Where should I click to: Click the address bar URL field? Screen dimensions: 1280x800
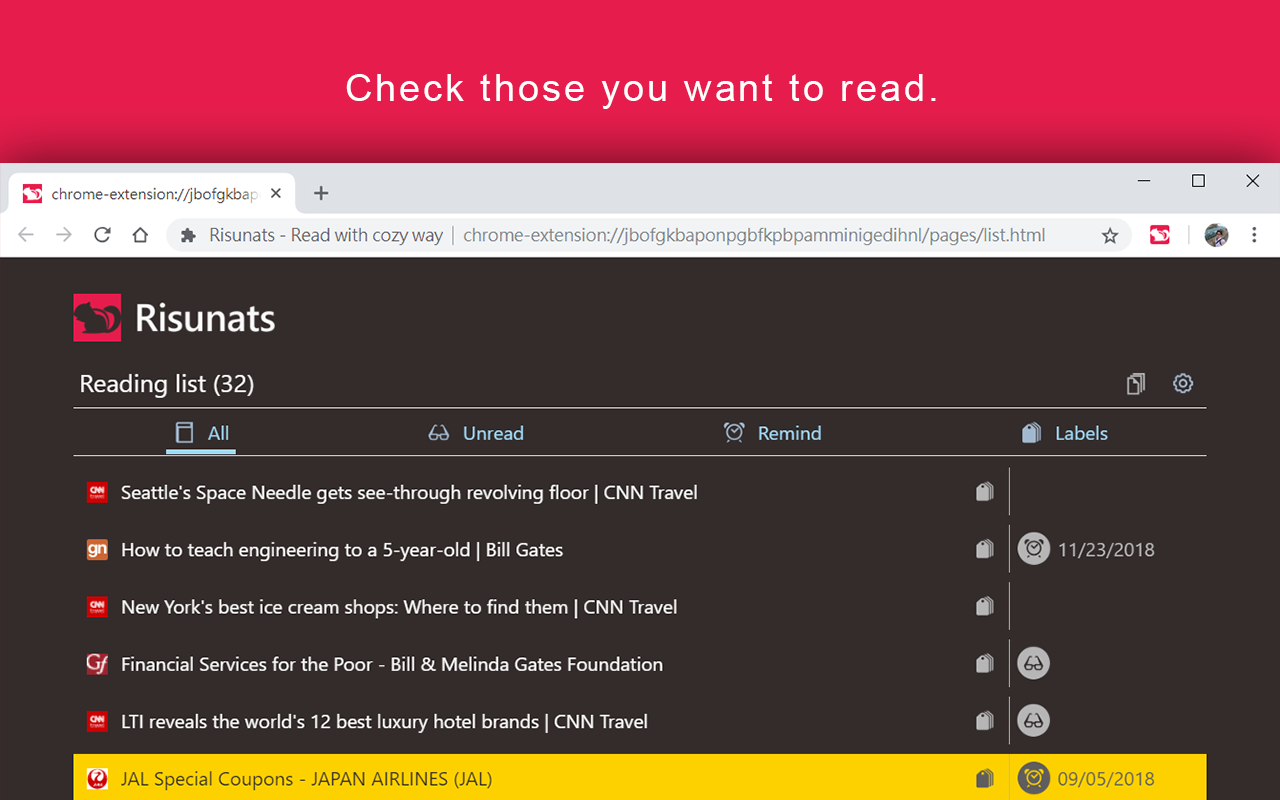click(x=648, y=235)
